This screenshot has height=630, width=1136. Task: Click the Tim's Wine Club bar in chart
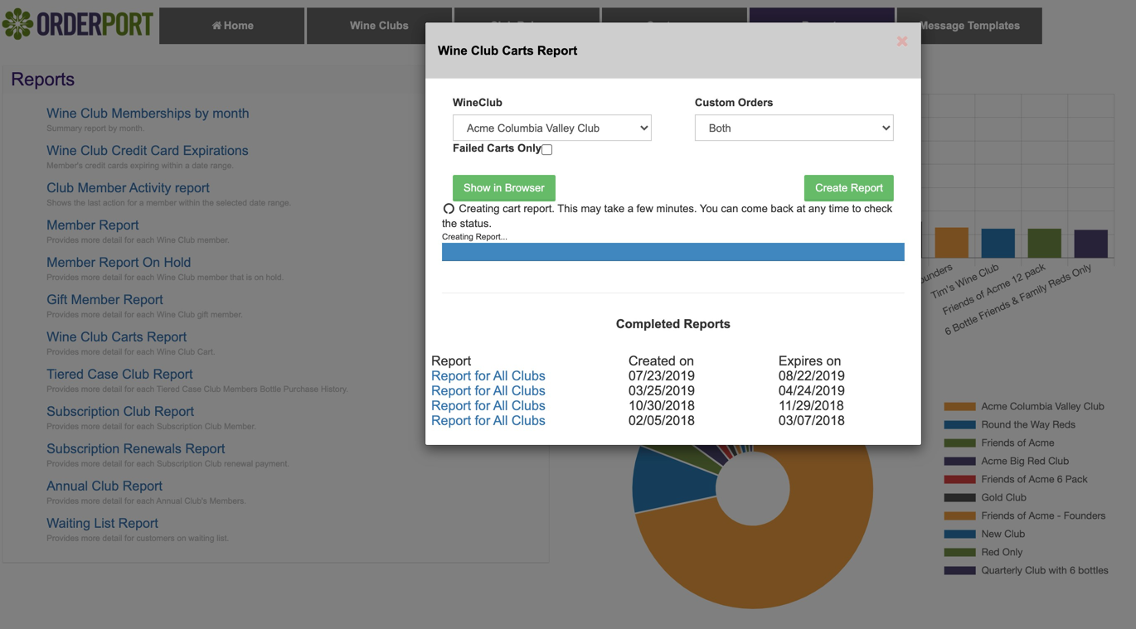[998, 243]
